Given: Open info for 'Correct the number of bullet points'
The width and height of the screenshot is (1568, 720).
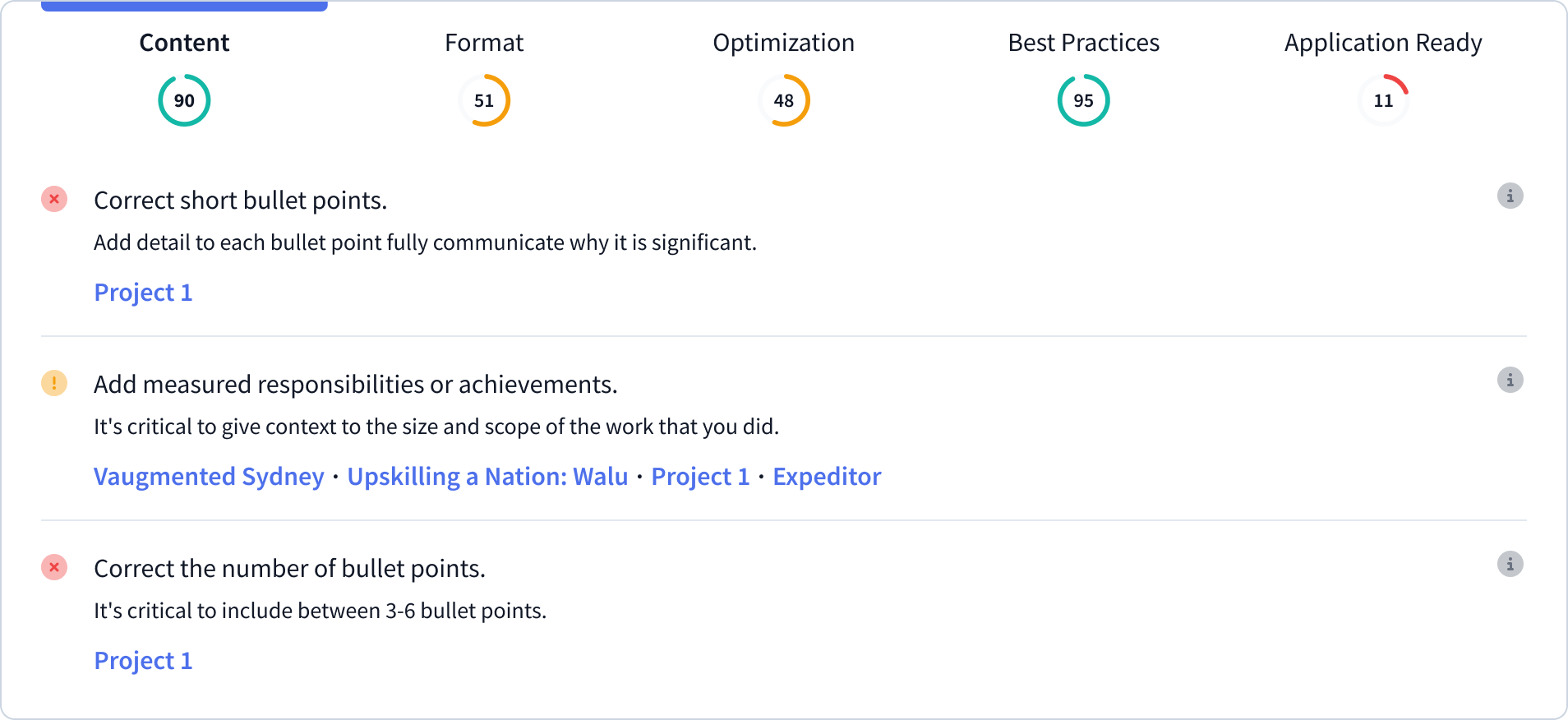Looking at the screenshot, I should point(1510,564).
